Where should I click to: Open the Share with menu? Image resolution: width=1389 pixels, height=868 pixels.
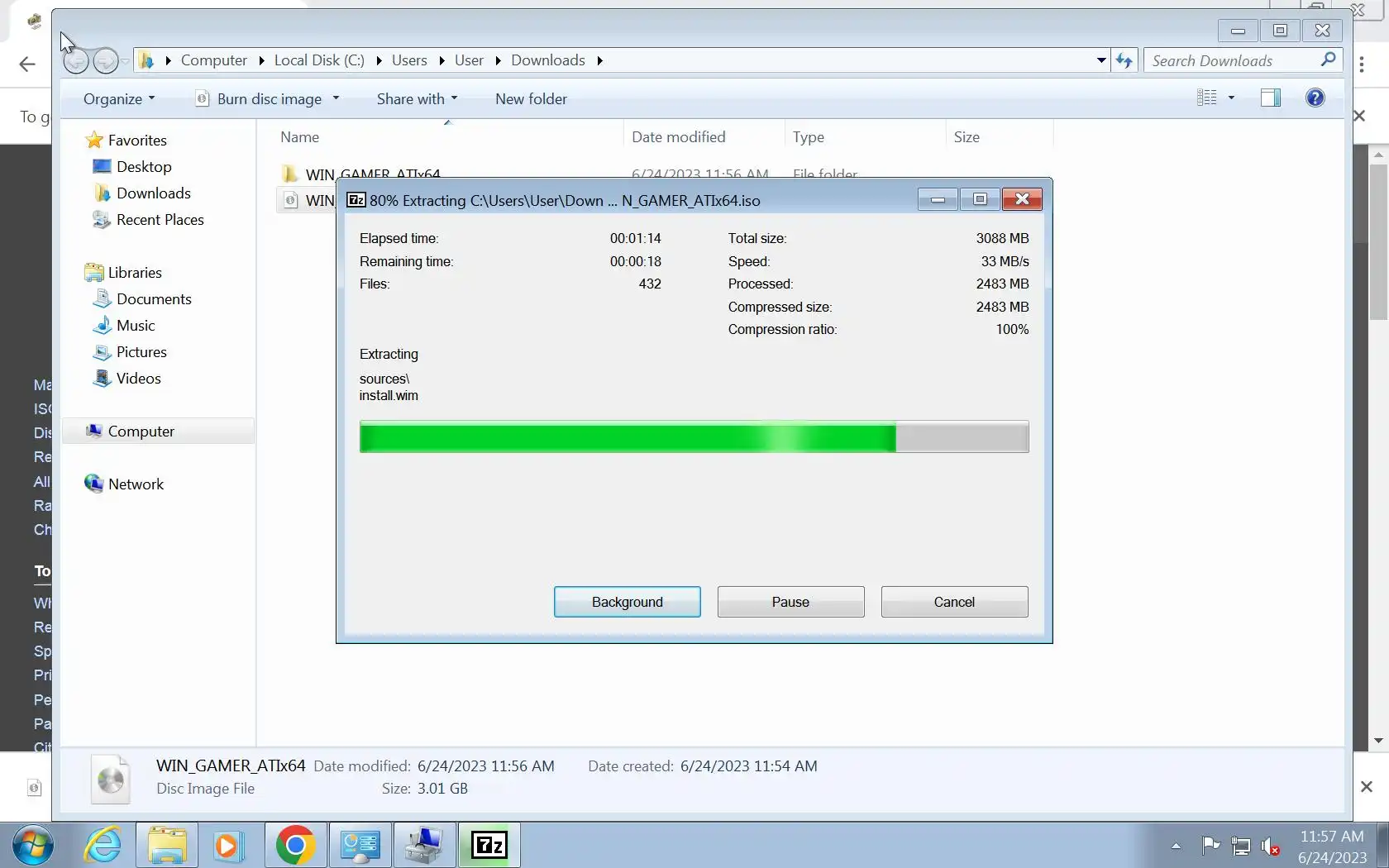pos(417,99)
